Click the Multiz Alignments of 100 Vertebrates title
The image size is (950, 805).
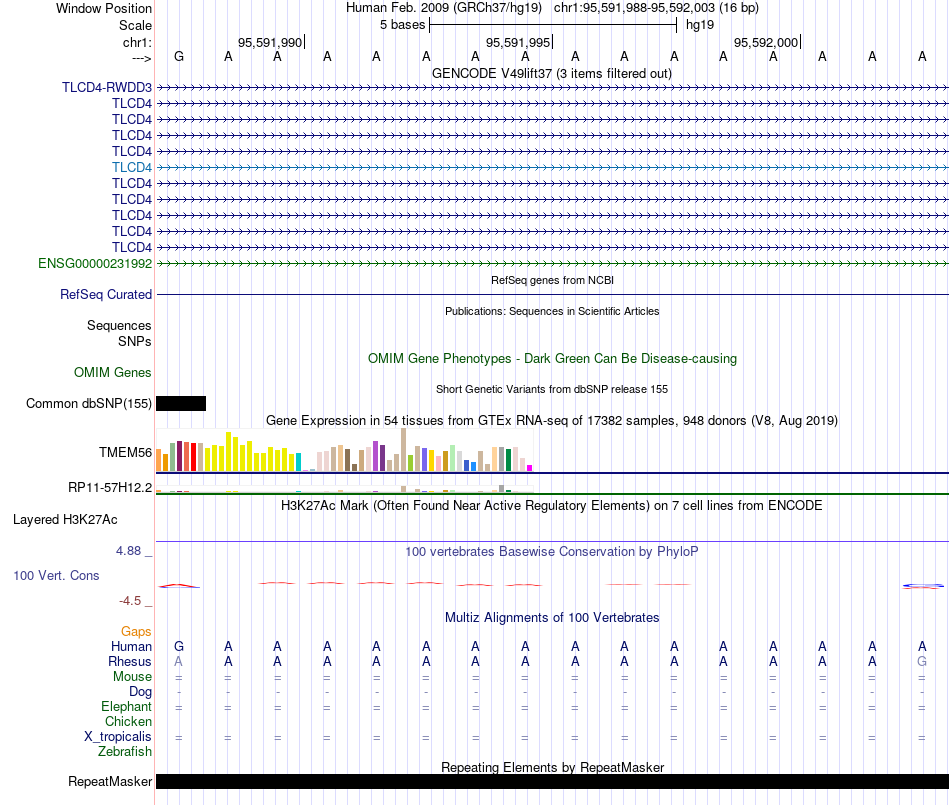coord(552,617)
